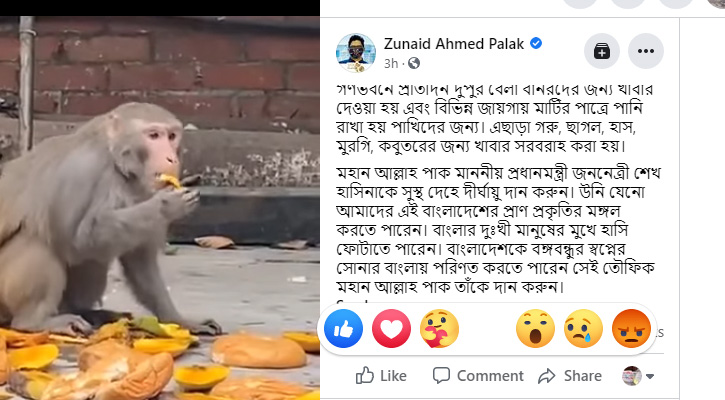Open Zunaid Ahmed Palak's profile name link
The width and height of the screenshot is (725, 400).
[454, 44]
